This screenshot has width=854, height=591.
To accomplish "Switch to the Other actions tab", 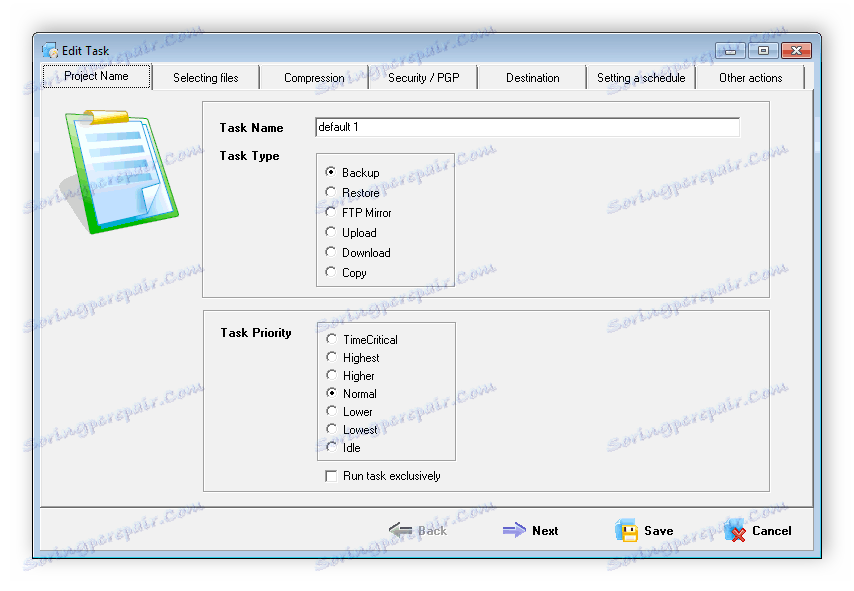I will tap(750, 77).
